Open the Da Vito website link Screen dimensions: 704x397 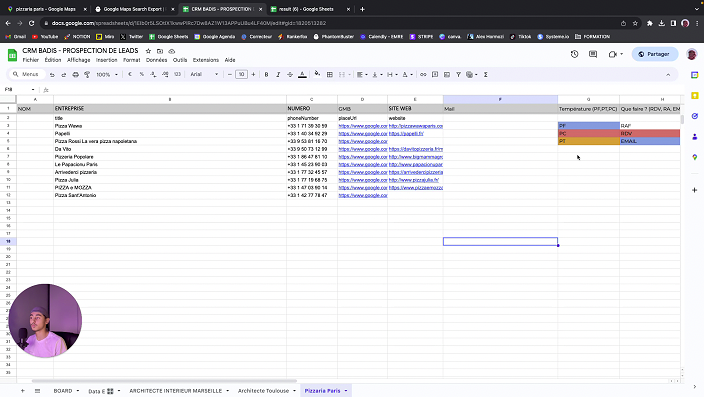click(416, 149)
